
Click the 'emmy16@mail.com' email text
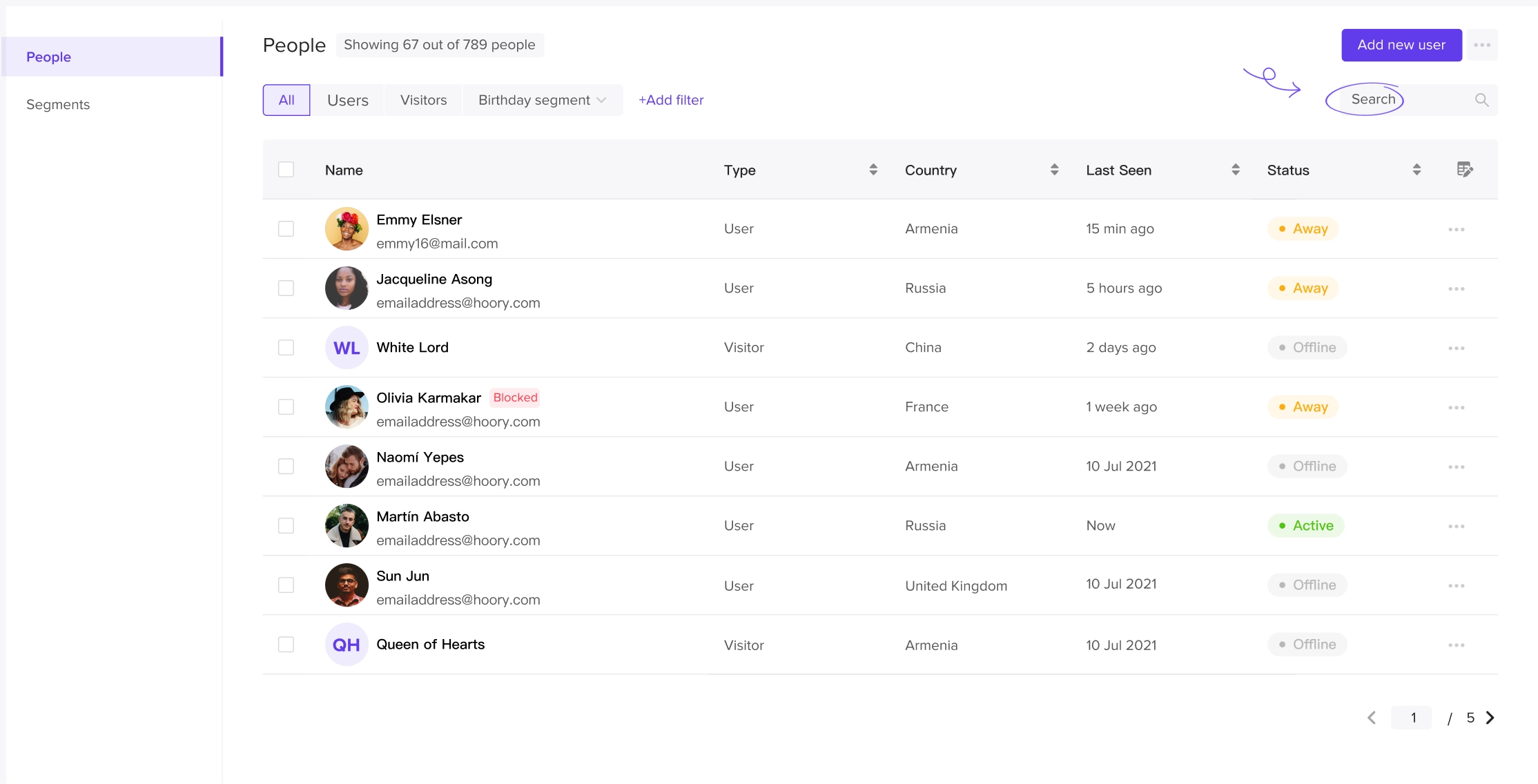click(x=437, y=244)
